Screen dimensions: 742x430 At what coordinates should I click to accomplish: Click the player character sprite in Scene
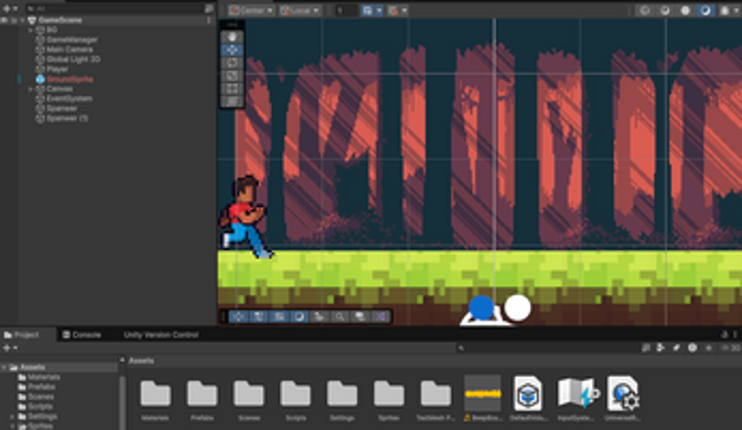coord(245,217)
